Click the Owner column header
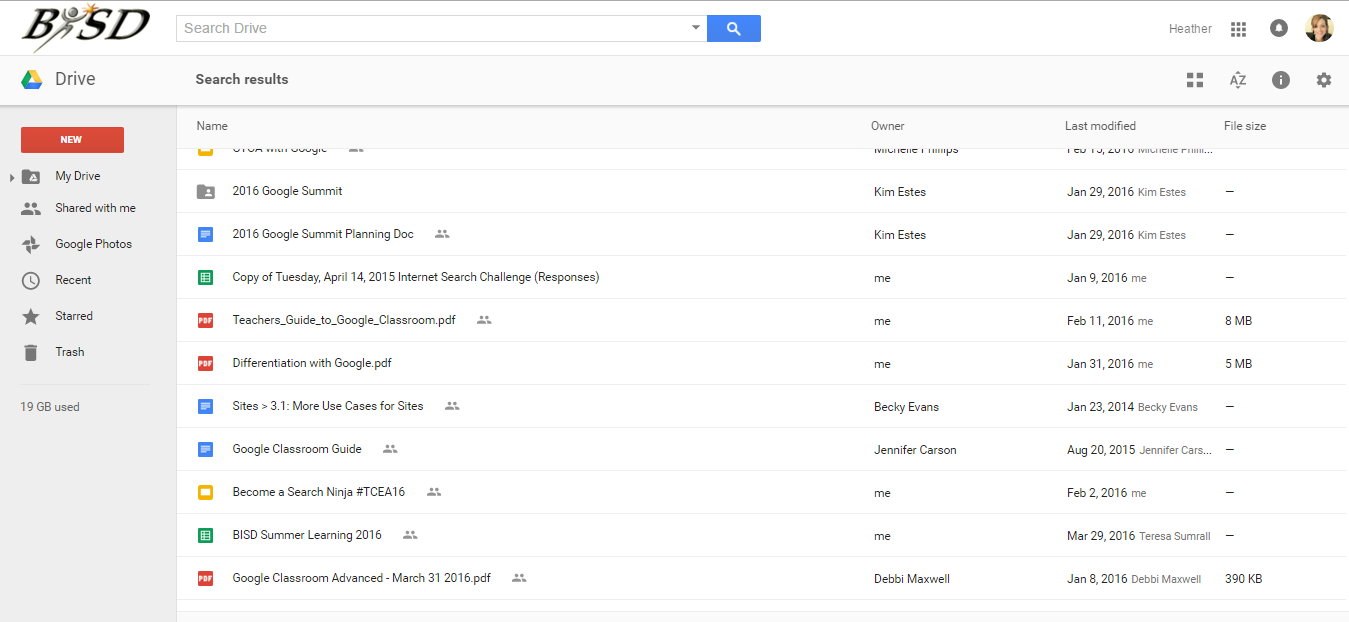1349x622 pixels. pyautogui.click(x=887, y=126)
